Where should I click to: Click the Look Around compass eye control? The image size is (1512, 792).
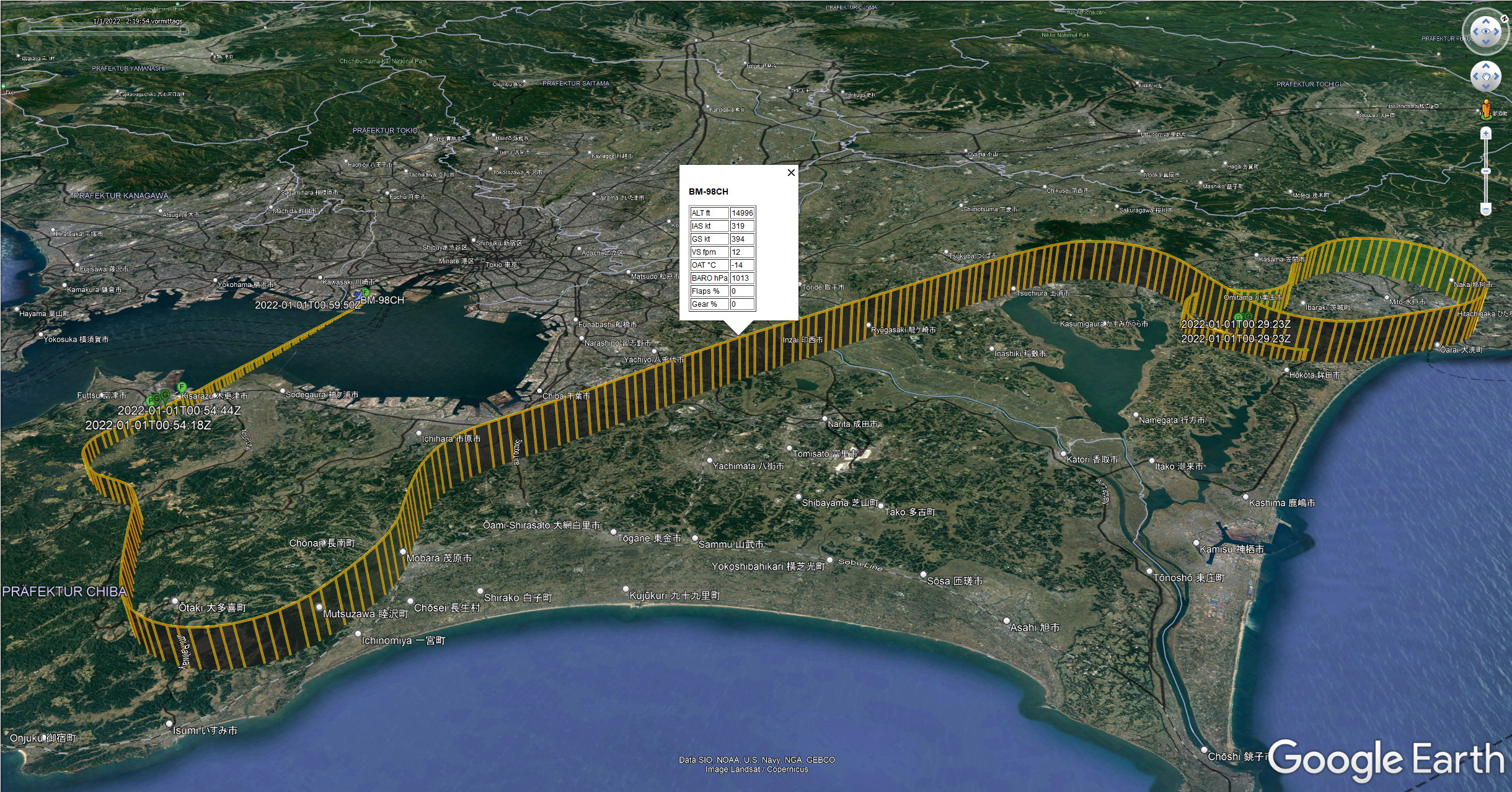click(1485, 31)
